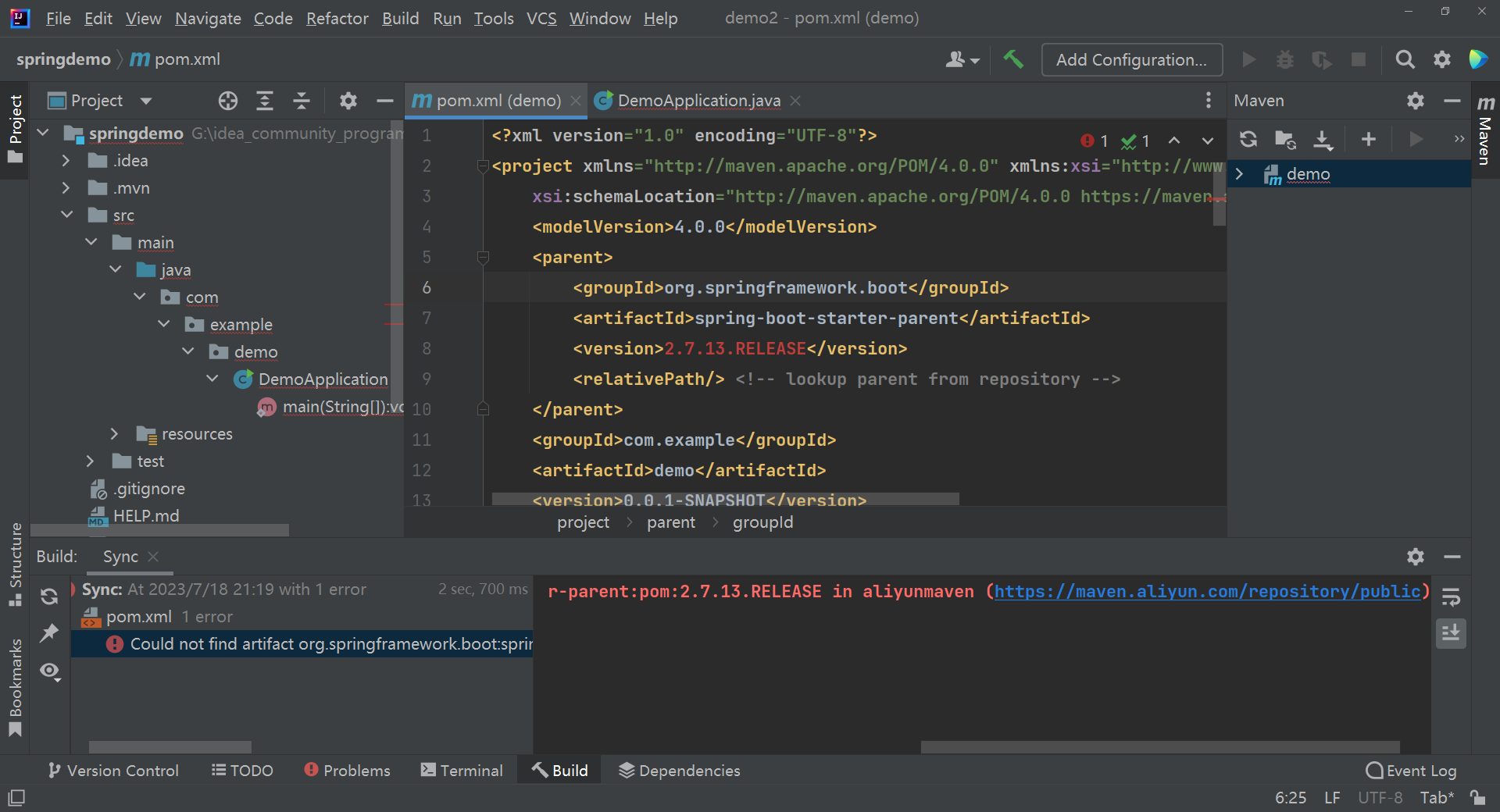Click Collapse All in Project panel
1500x812 pixels.
coord(302,101)
